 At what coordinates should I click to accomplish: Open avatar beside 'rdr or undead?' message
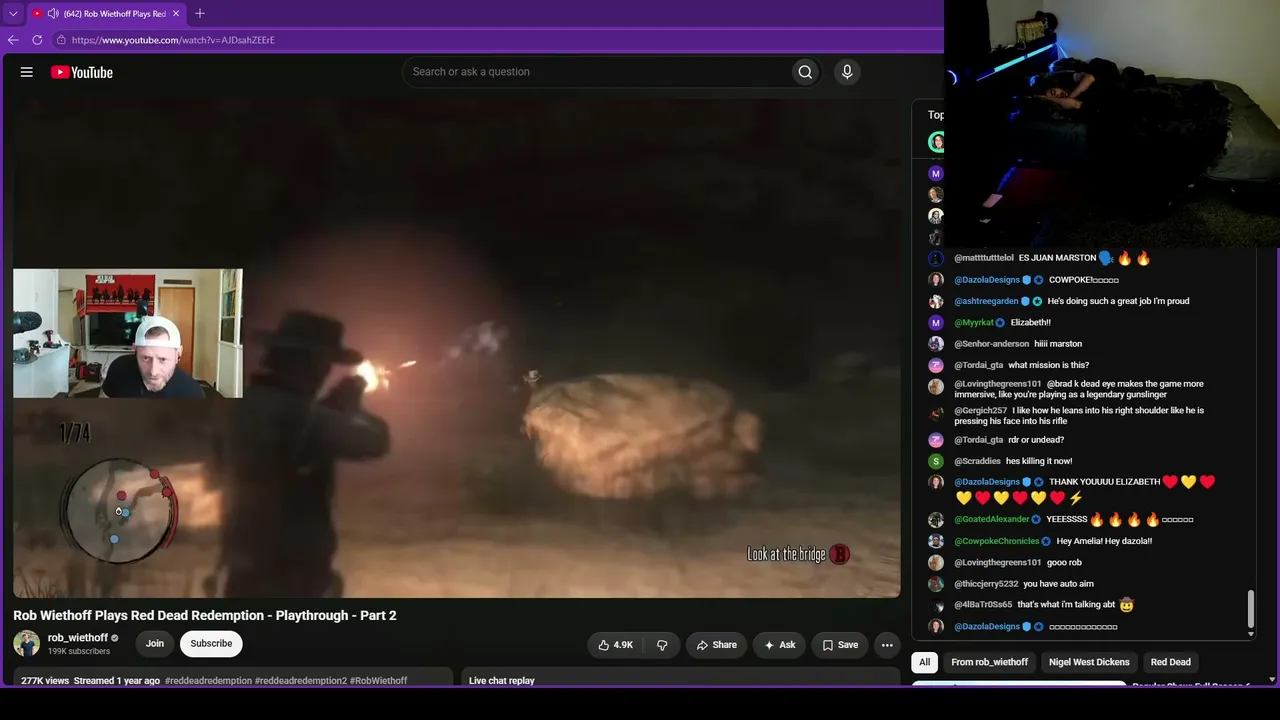(x=936, y=440)
